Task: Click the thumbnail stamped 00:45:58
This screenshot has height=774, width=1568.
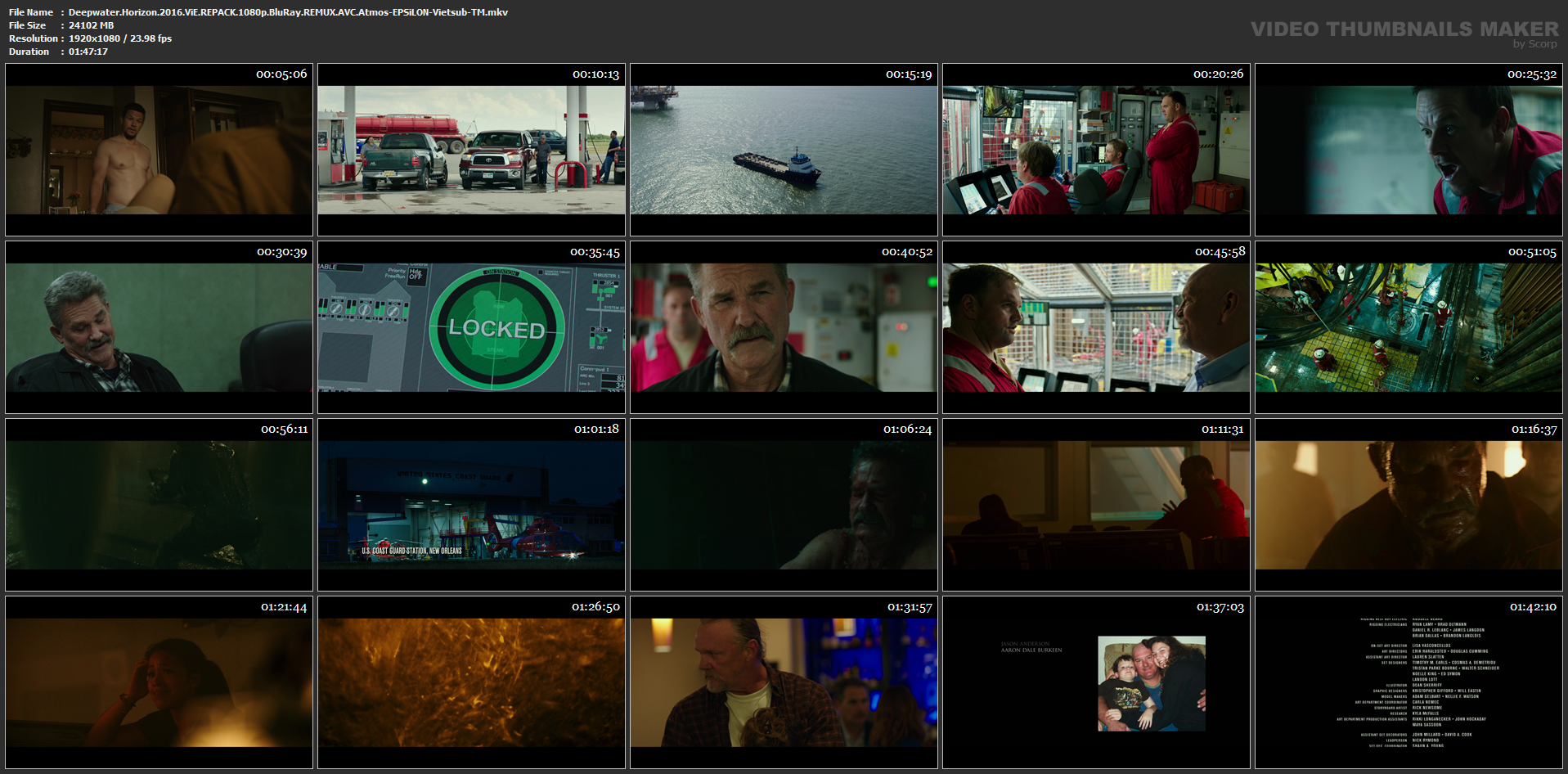Action: coord(1096,327)
